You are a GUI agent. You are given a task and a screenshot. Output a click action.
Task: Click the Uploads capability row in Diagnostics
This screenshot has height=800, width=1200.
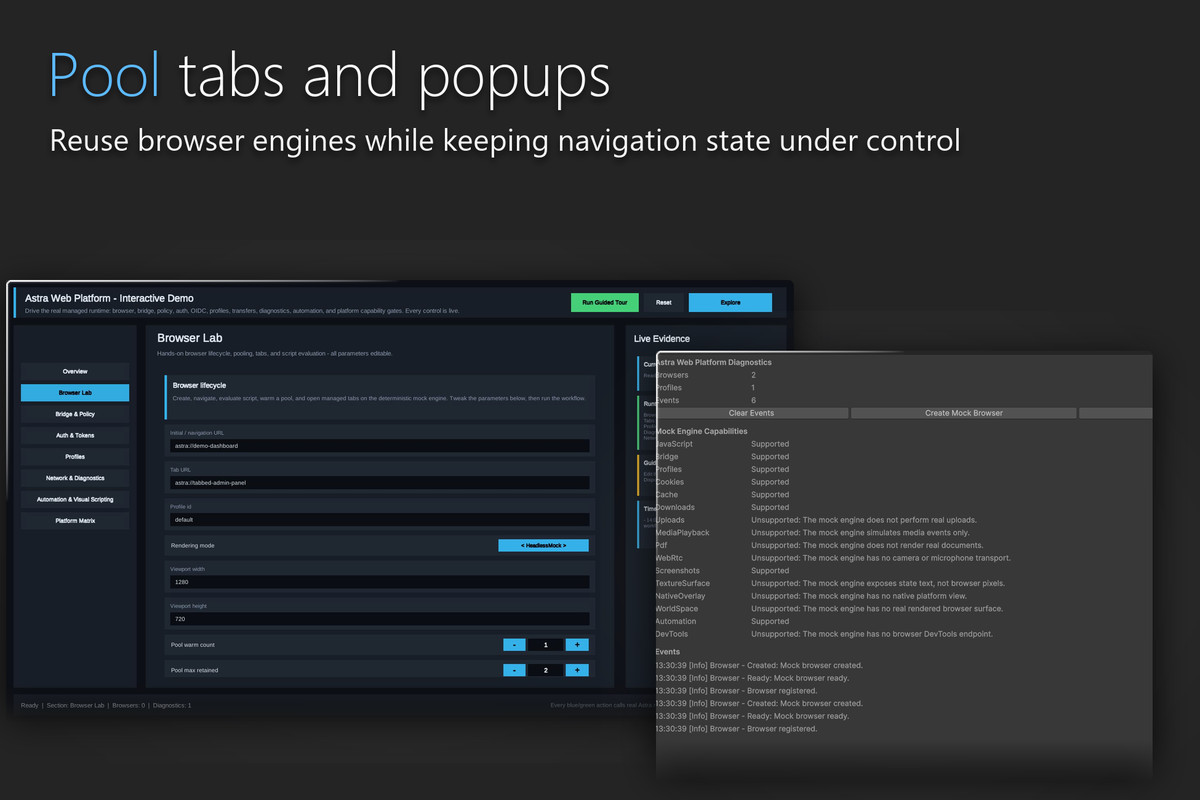(904, 520)
